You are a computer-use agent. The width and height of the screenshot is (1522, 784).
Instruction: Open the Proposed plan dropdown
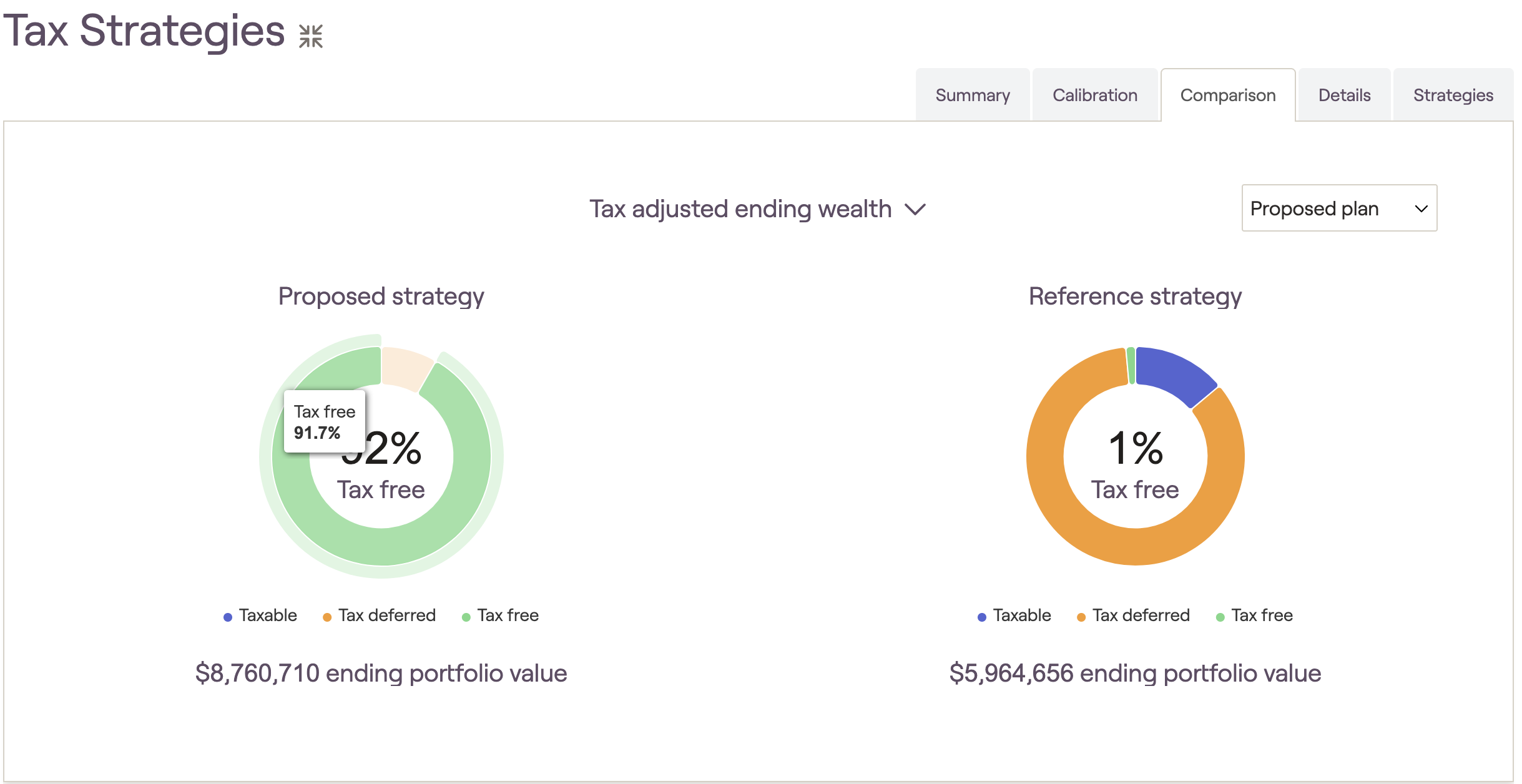pos(1339,208)
